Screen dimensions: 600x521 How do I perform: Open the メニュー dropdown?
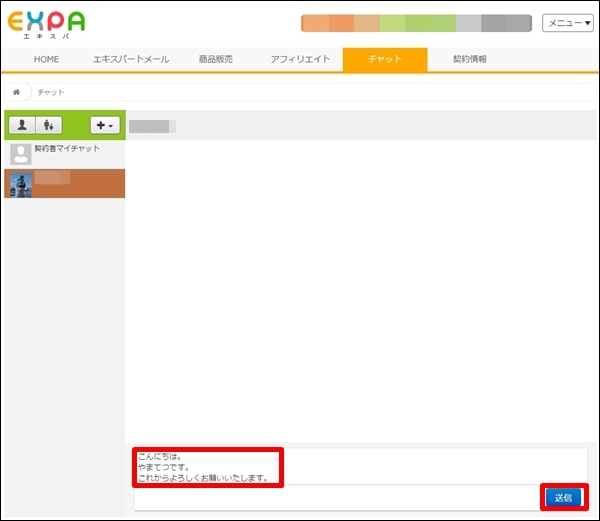(x=568, y=23)
